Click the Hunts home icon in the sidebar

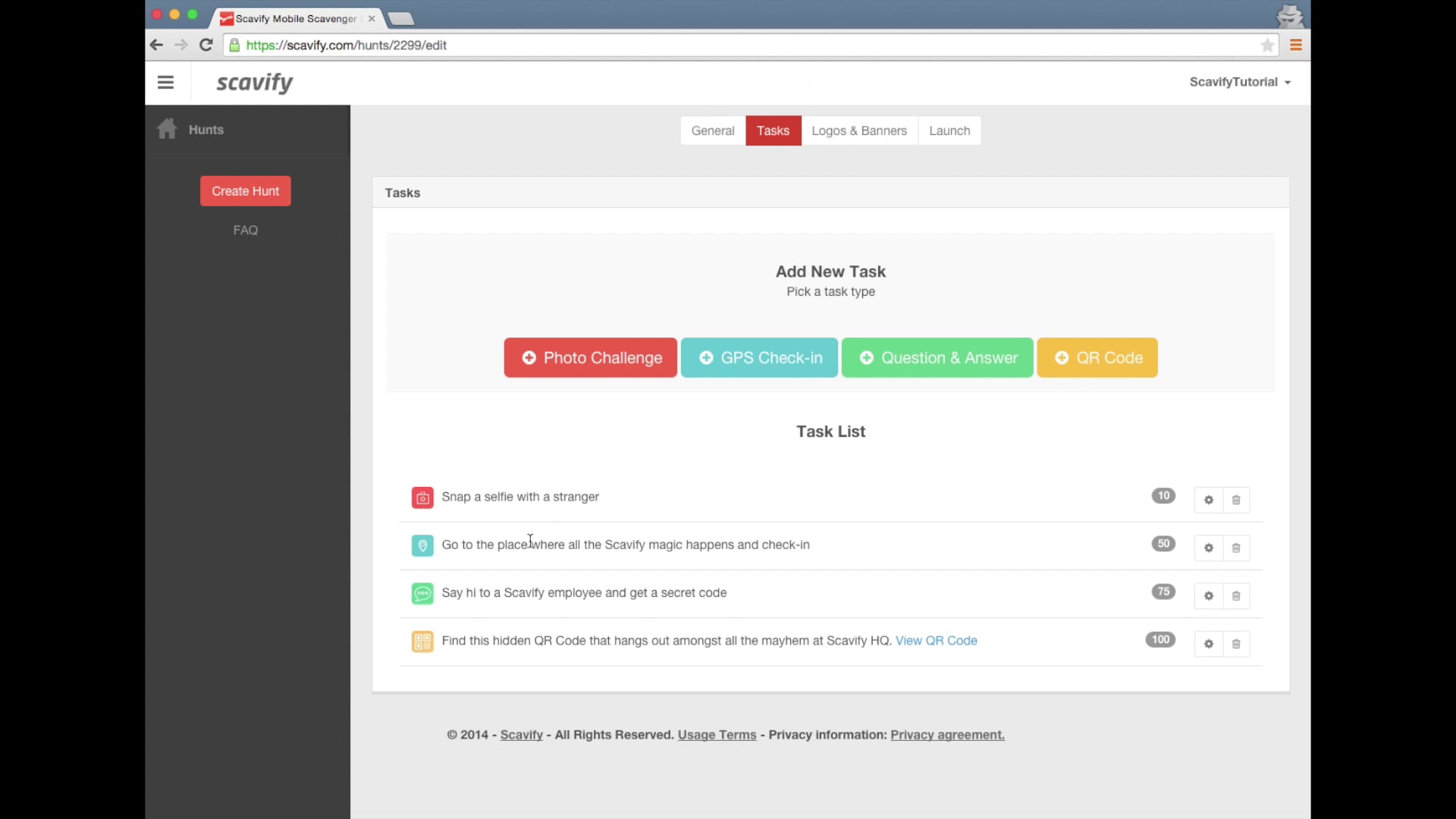pyautogui.click(x=166, y=129)
